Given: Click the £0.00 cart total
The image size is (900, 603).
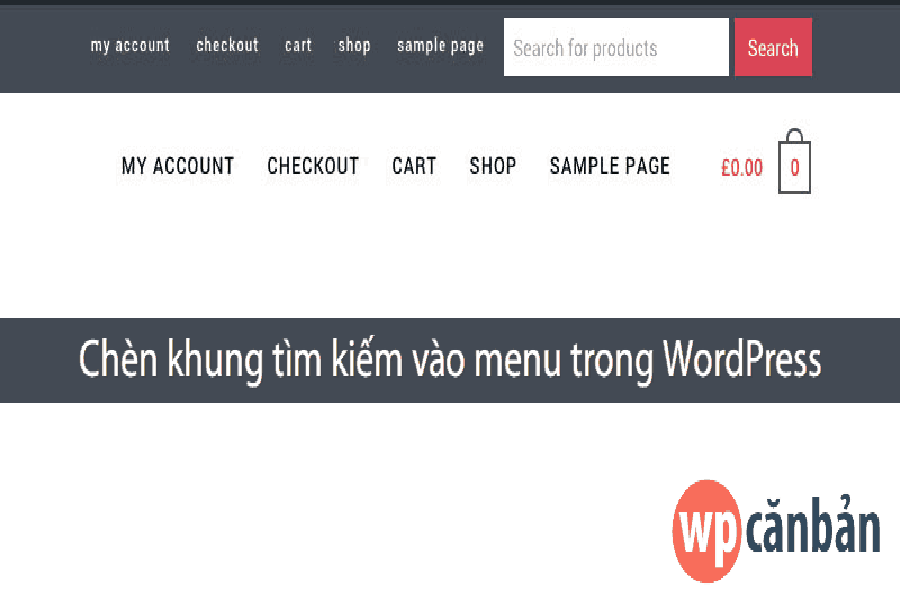Looking at the screenshot, I should click(x=742, y=168).
